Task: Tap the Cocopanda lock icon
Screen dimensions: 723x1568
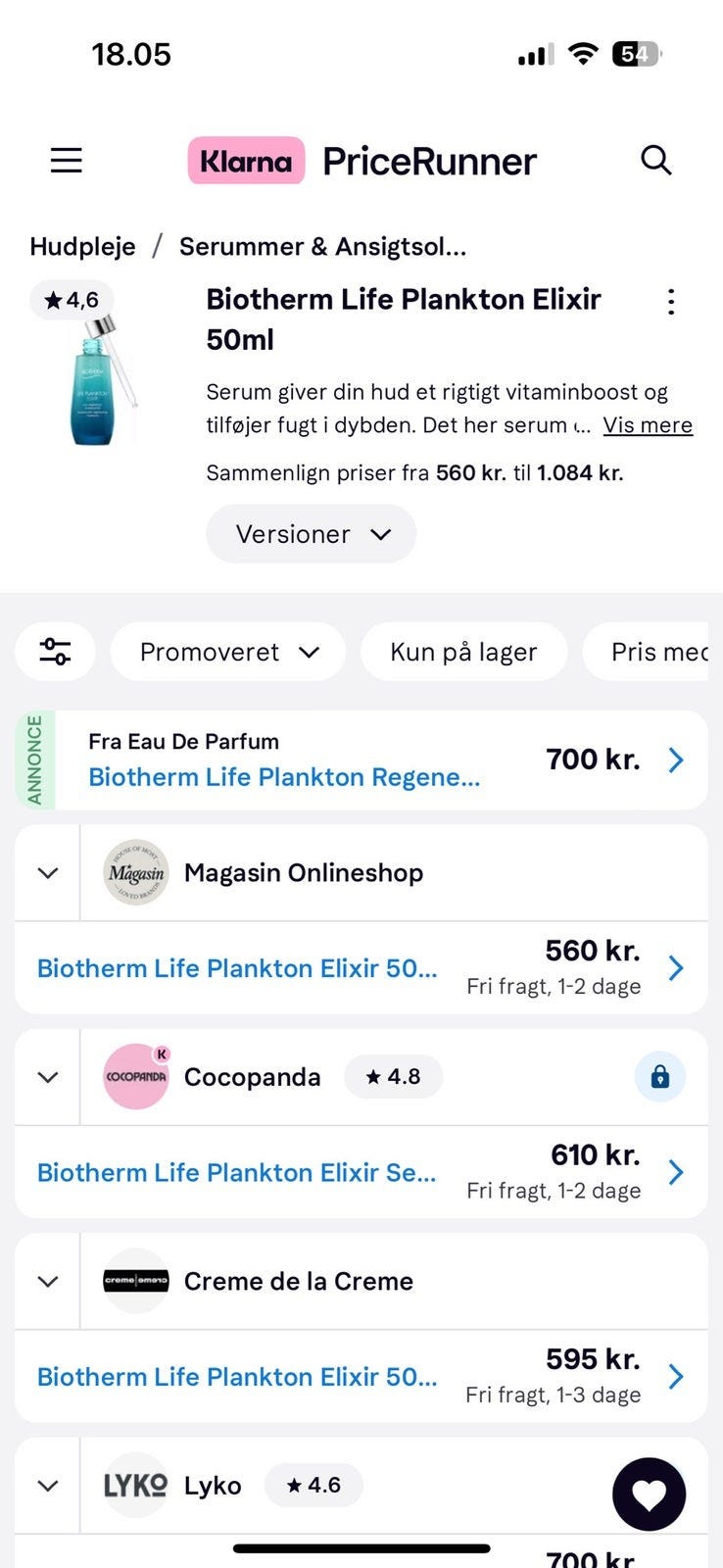Action: coord(660,1077)
